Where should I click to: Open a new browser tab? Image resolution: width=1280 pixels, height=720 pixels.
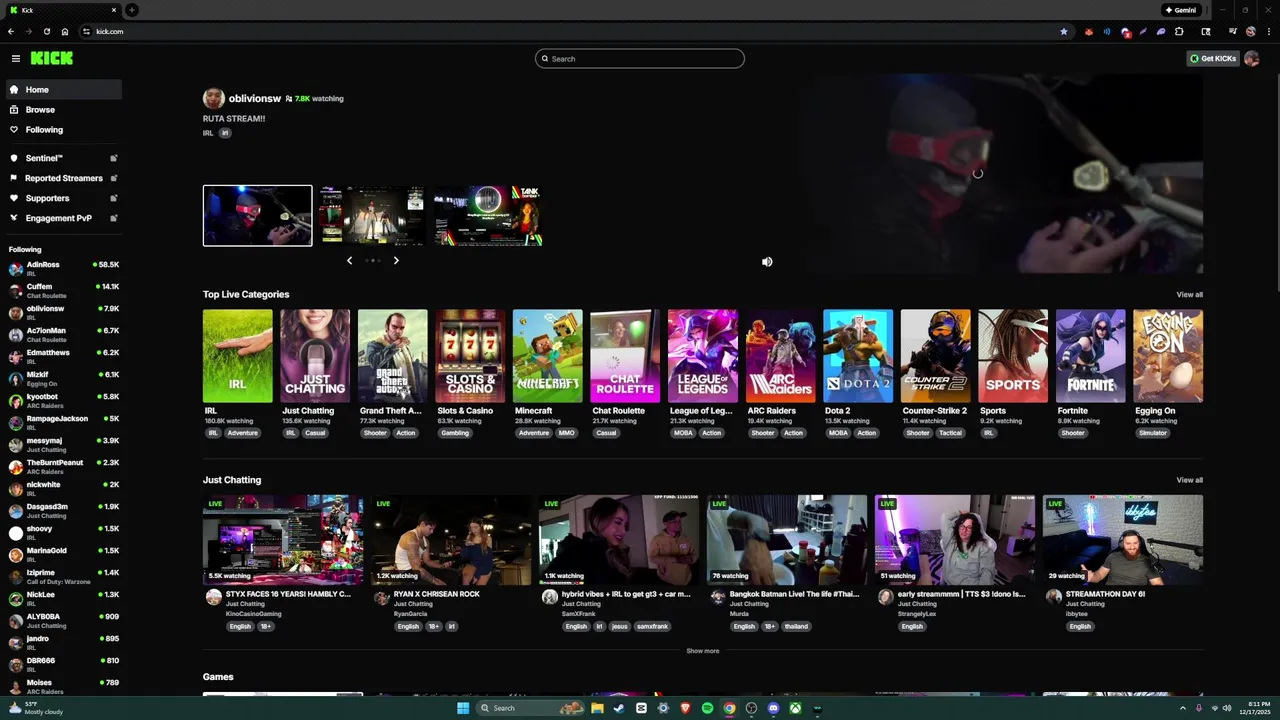coord(131,10)
